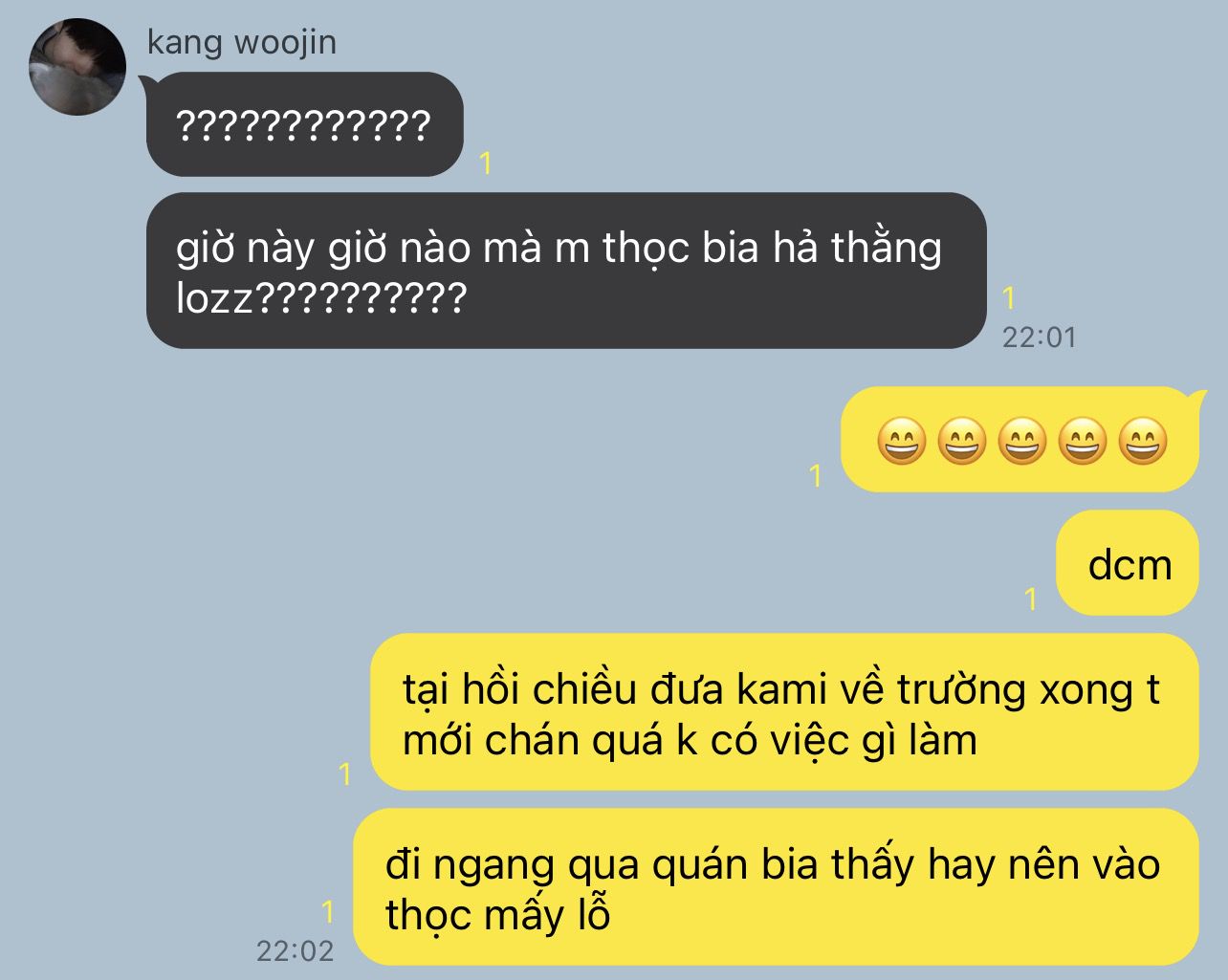Click the 22:02 timestamp

point(295,950)
